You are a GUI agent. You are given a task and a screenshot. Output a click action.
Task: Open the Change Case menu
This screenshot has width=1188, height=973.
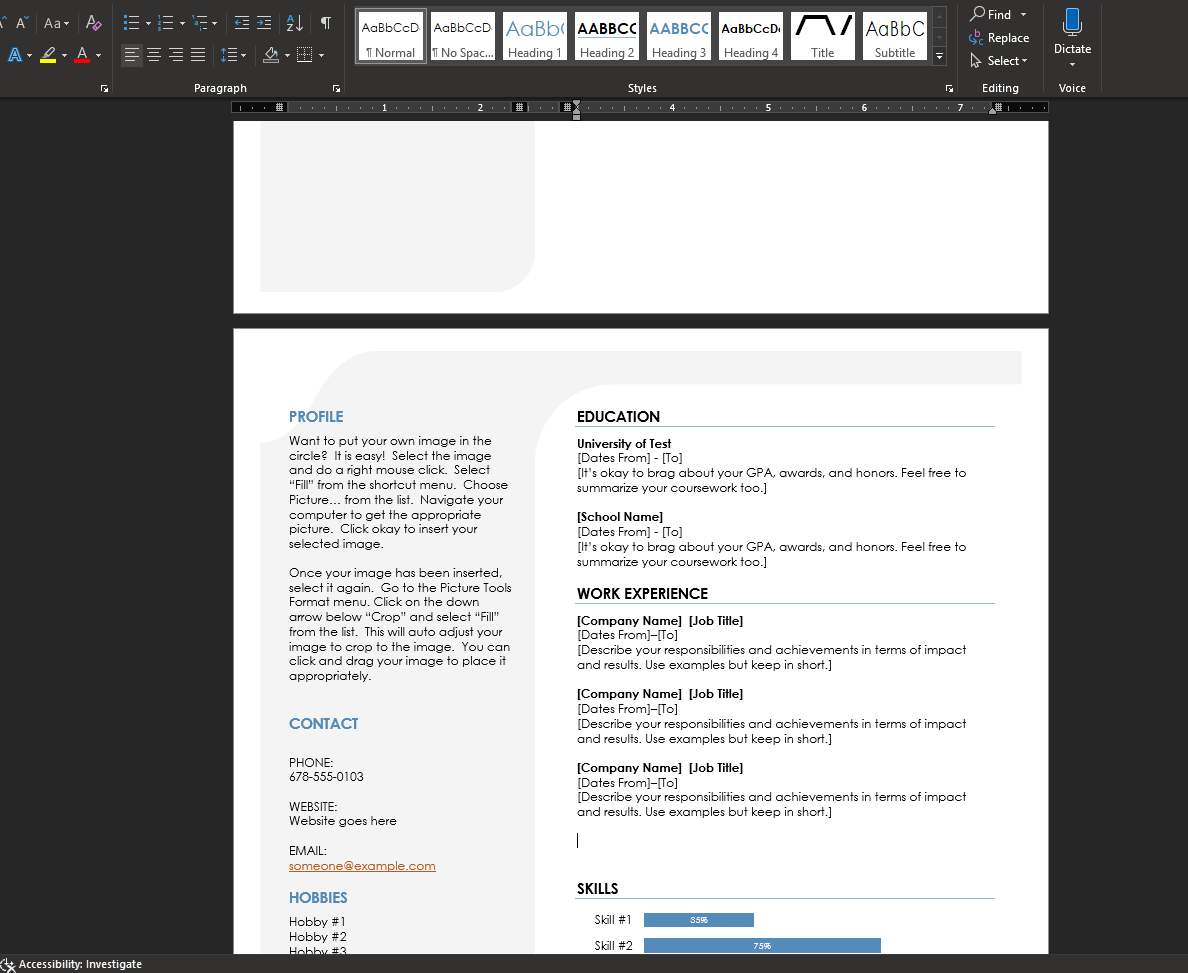click(x=56, y=23)
